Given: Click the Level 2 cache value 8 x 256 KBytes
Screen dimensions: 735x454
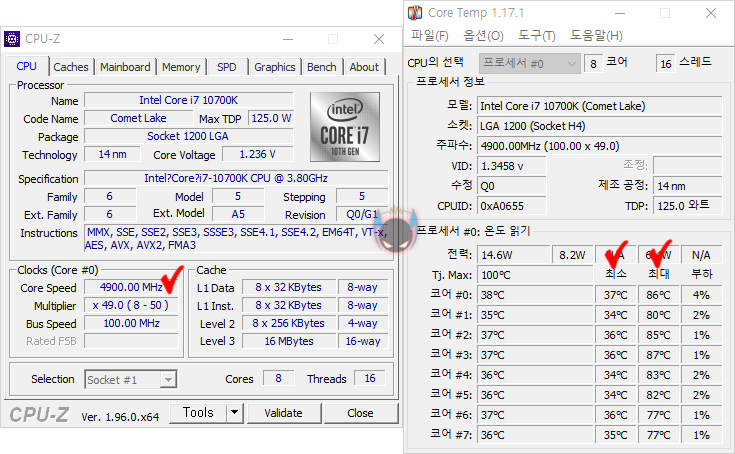Looking at the screenshot, I should pyautogui.click(x=289, y=323).
